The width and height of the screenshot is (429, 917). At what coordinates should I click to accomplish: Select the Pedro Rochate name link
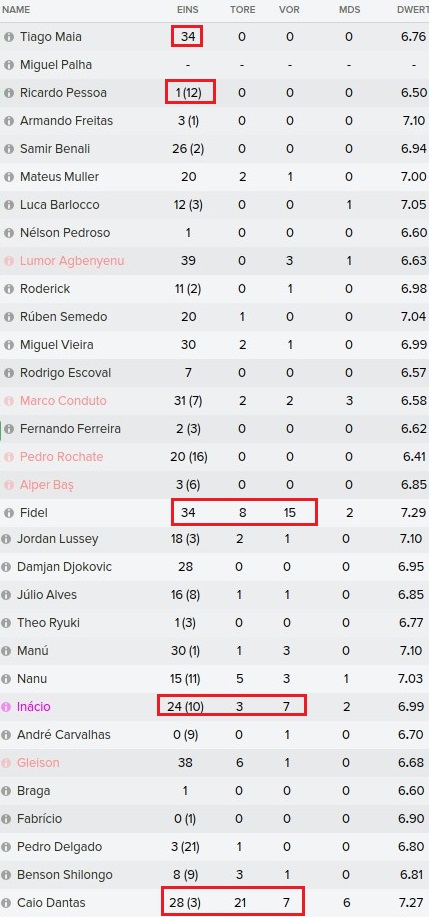coord(61,457)
